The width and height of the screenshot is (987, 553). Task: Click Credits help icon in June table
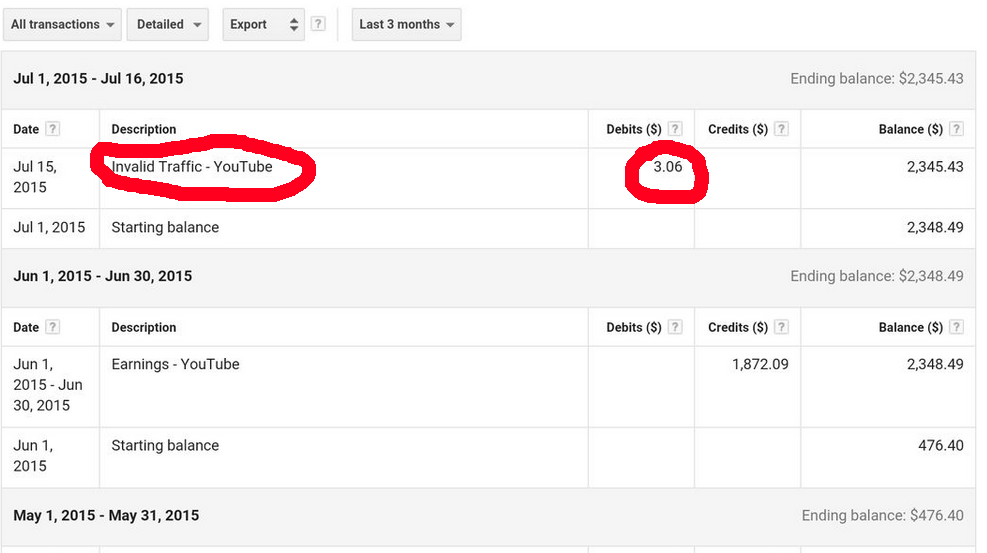pos(781,327)
